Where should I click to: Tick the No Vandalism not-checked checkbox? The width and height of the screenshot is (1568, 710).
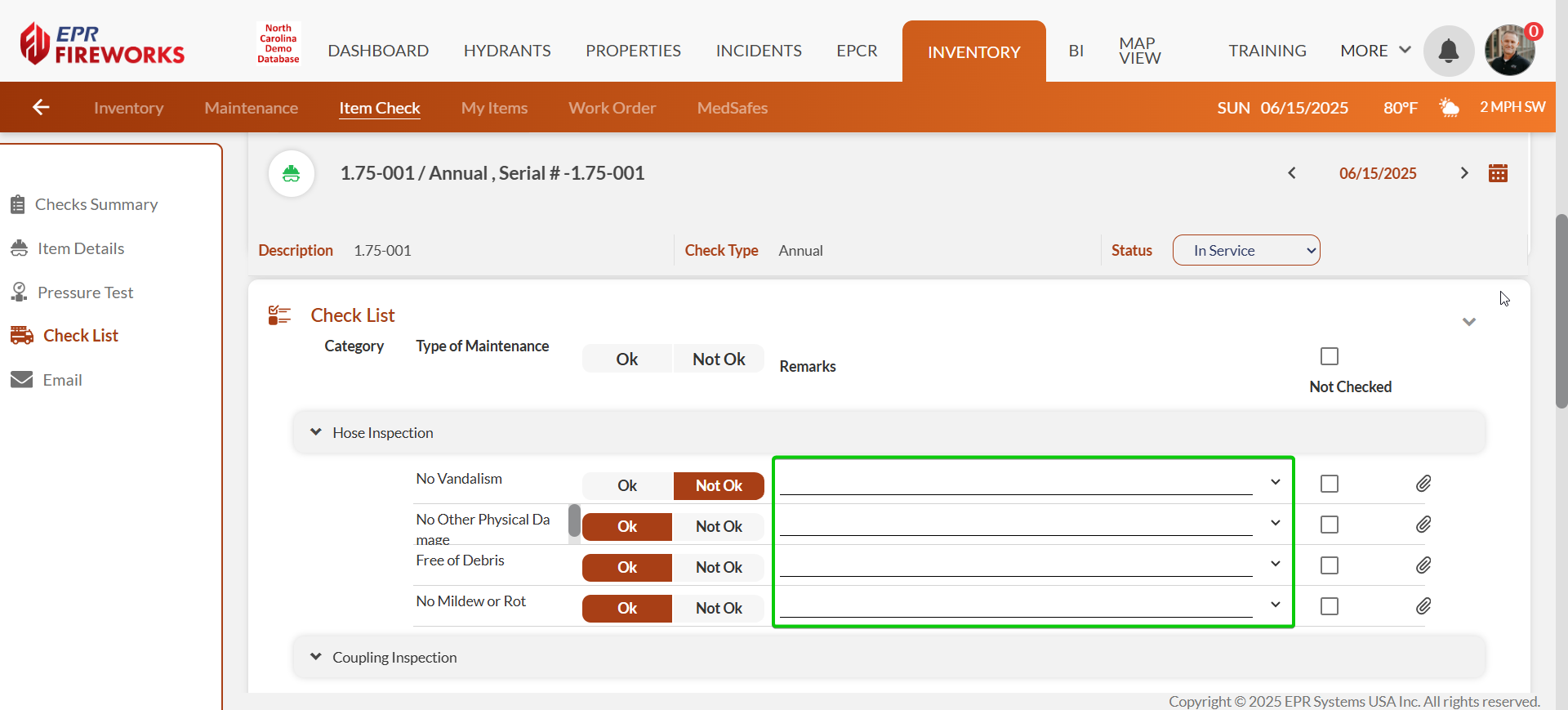(x=1330, y=484)
